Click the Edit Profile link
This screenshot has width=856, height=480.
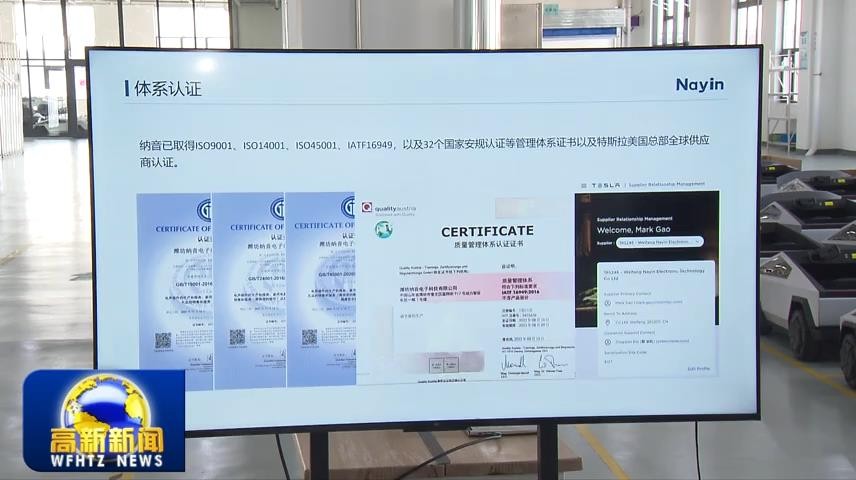tap(698, 369)
